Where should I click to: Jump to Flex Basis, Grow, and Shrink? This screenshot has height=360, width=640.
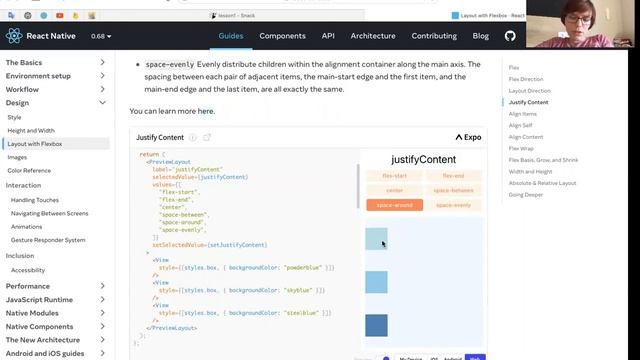[543, 160]
